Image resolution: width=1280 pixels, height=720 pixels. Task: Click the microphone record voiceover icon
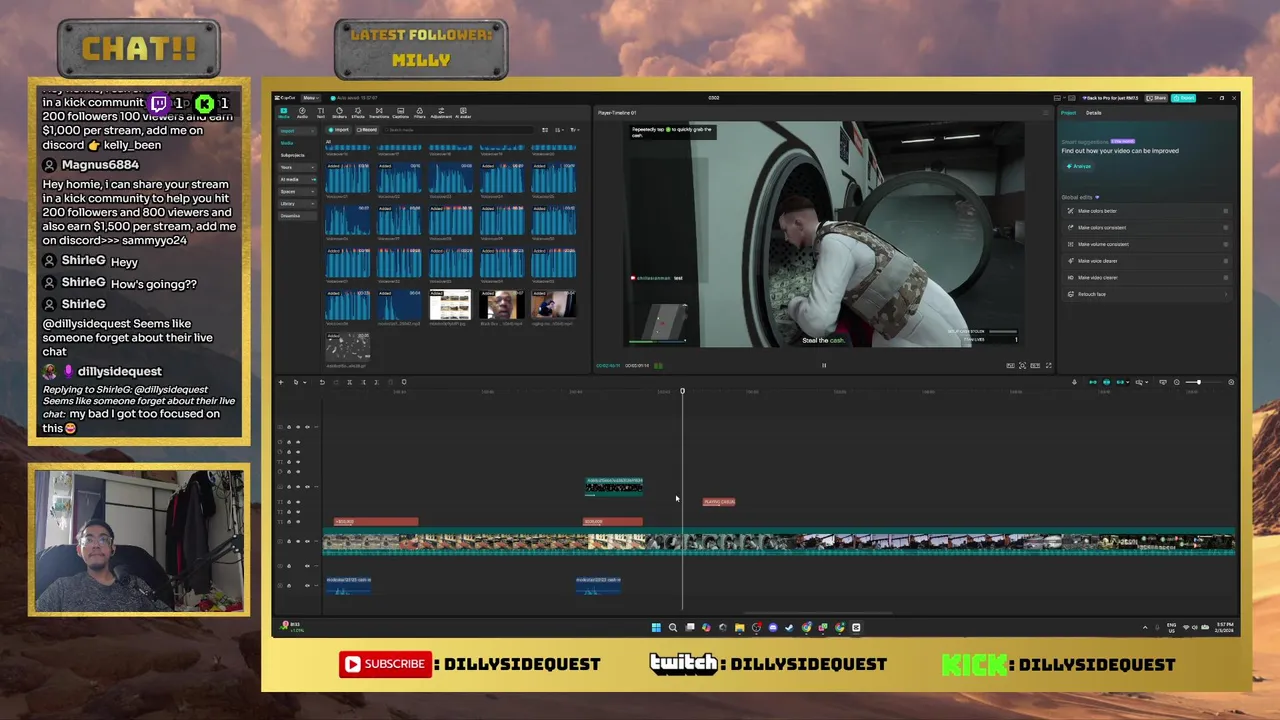click(x=1074, y=382)
